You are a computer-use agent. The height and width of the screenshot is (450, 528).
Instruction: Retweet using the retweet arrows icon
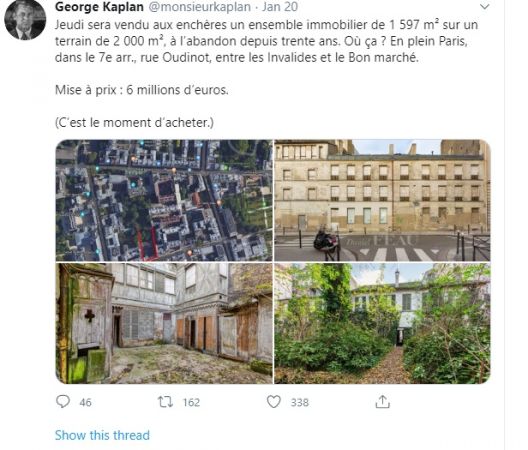(x=165, y=401)
